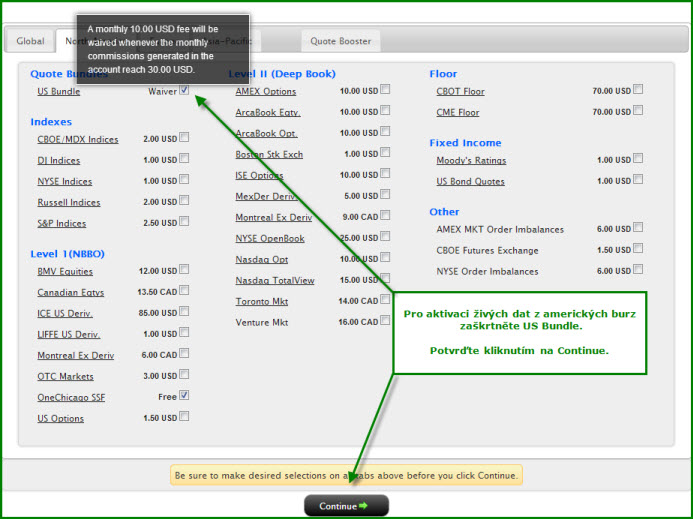Tick the Boston Stk Exch checkbox
Screen dimensions: 693x519
pyautogui.click(x=385, y=153)
